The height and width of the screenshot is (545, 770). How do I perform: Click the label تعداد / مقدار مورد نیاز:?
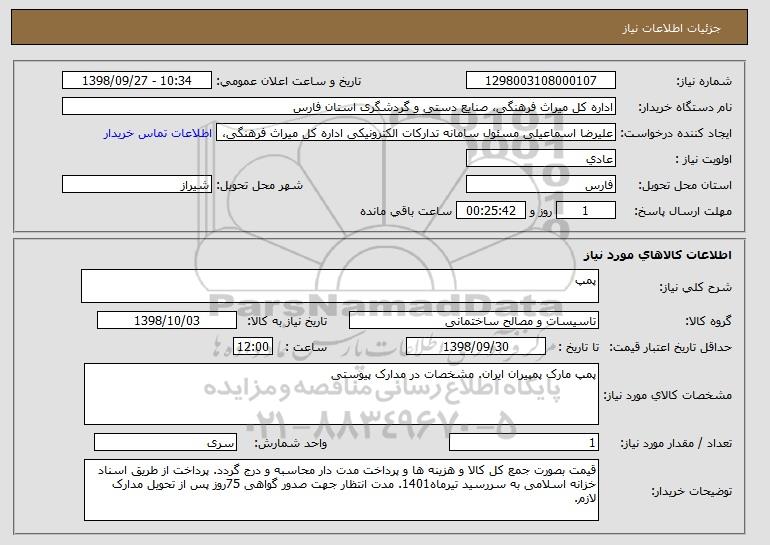click(x=676, y=443)
